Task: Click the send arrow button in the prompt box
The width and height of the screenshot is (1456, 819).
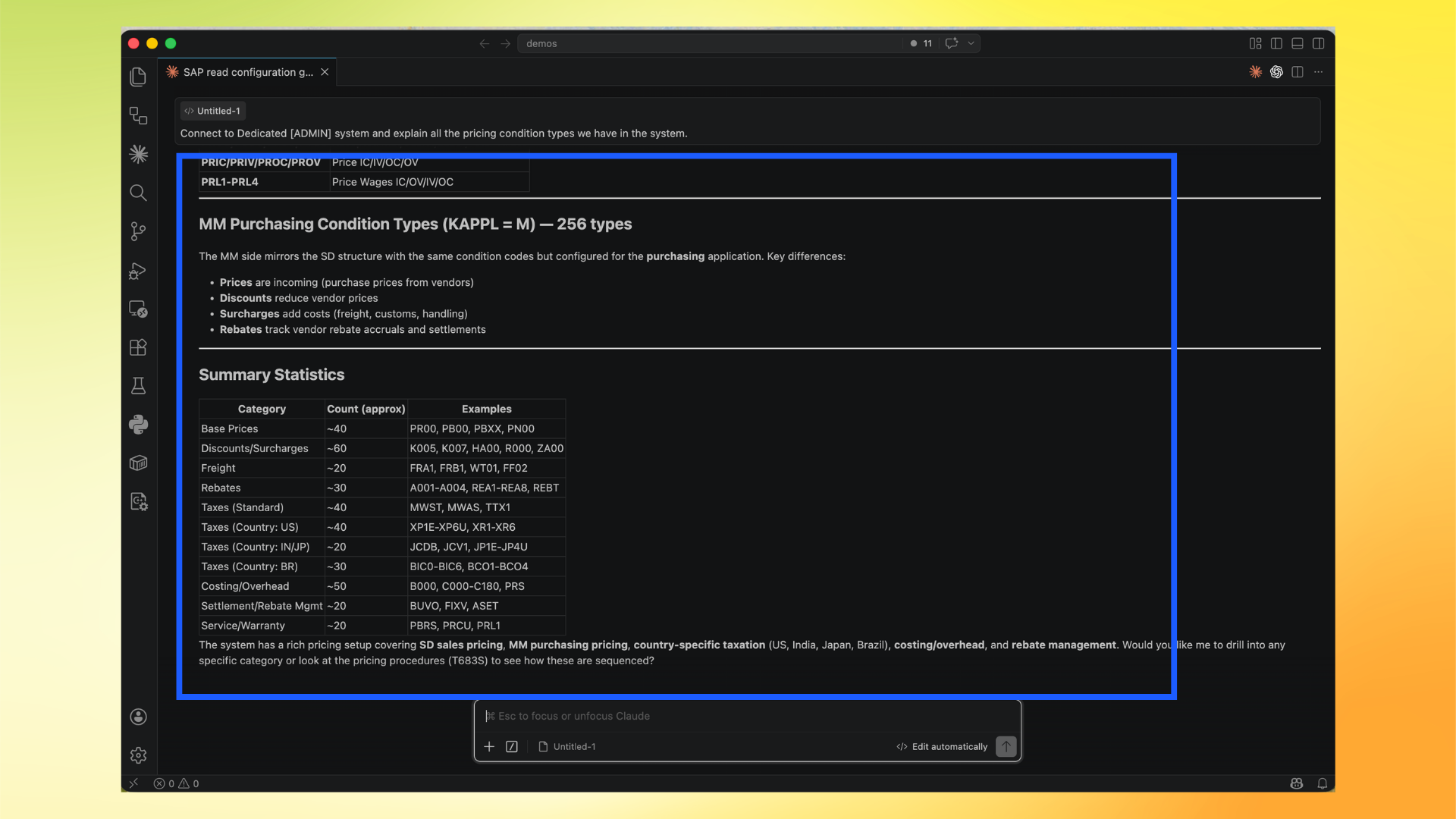Action: pyautogui.click(x=1006, y=747)
